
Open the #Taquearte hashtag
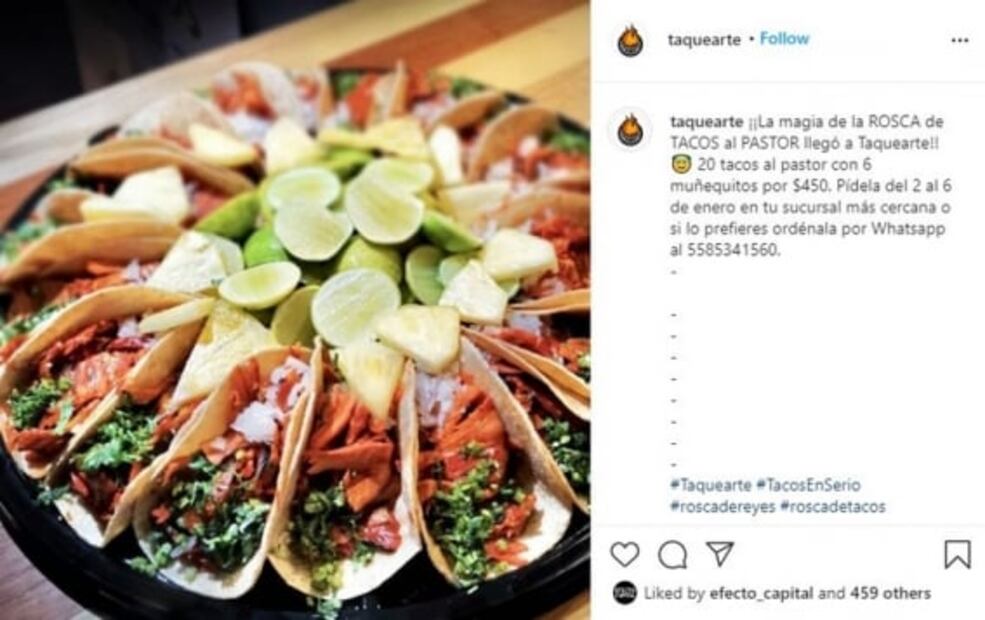point(710,485)
